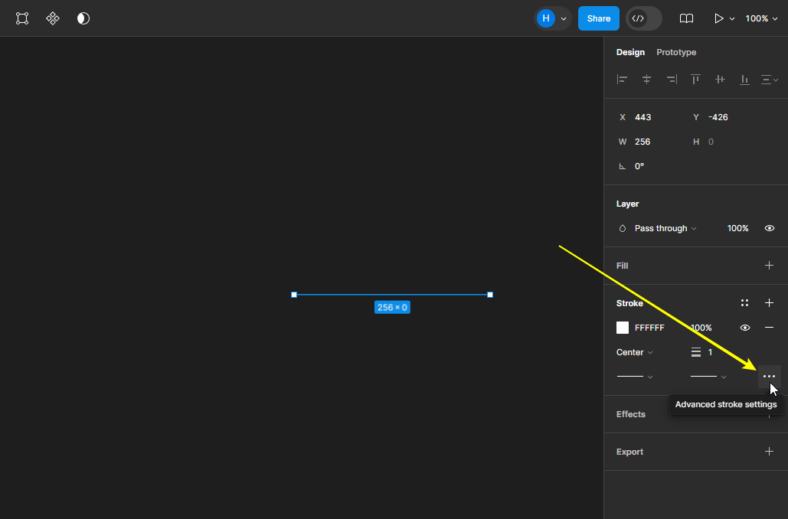Open the 100% zoom dropdown

coord(761,19)
